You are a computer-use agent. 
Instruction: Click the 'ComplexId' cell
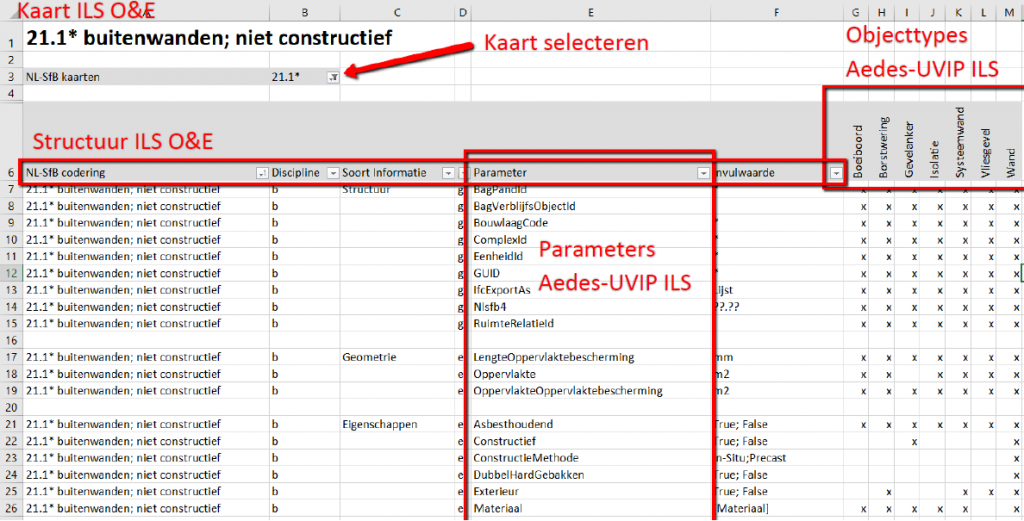click(590, 240)
